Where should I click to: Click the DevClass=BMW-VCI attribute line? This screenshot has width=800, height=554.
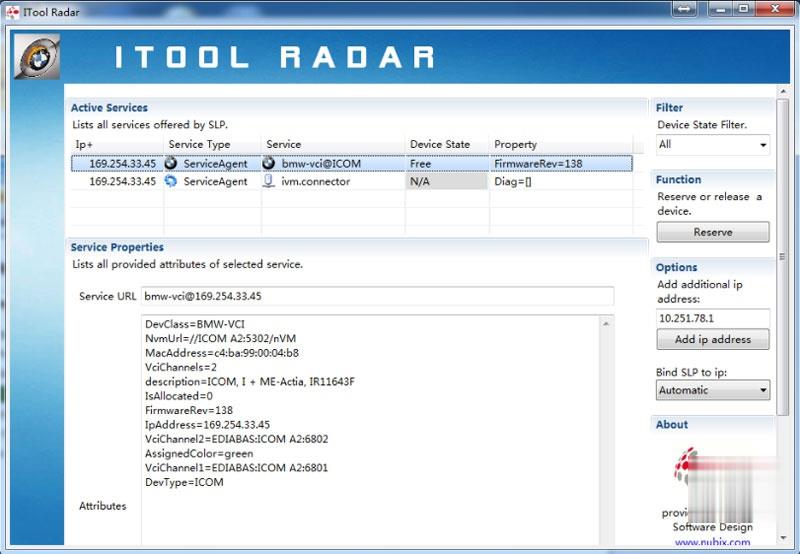click(x=195, y=324)
